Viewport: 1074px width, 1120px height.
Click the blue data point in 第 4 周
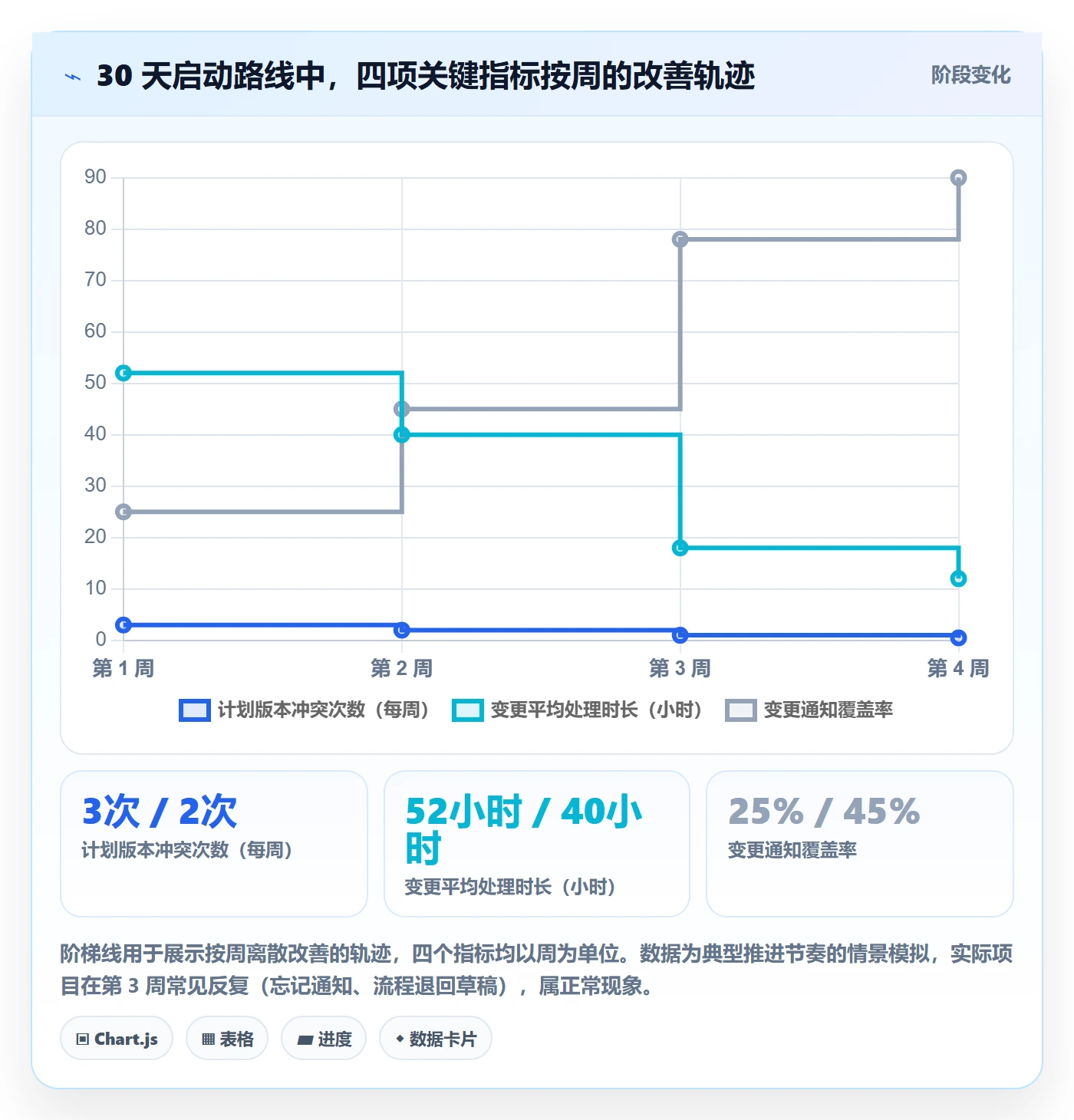[958, 637]
